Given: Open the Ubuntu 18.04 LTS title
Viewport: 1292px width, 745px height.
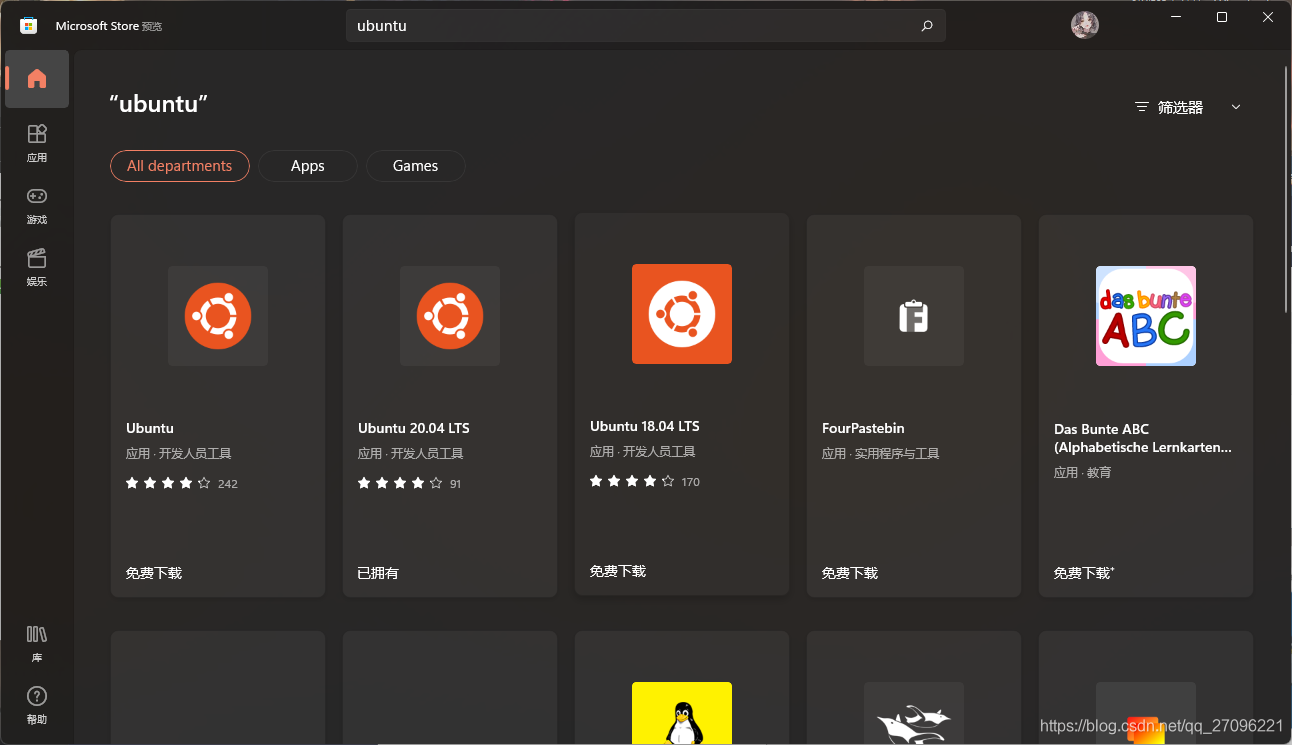Looking at the screenshot, I should (x=645, y=426).
